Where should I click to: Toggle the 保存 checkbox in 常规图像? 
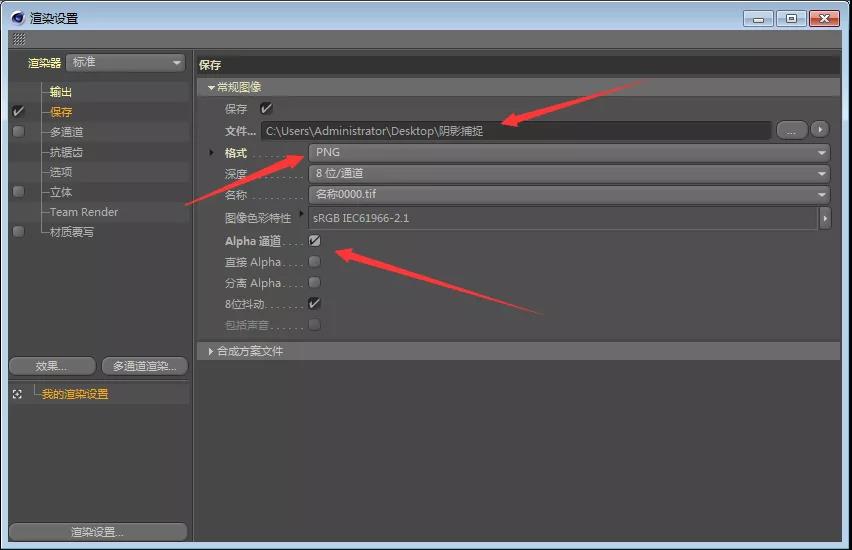point(266,108)
